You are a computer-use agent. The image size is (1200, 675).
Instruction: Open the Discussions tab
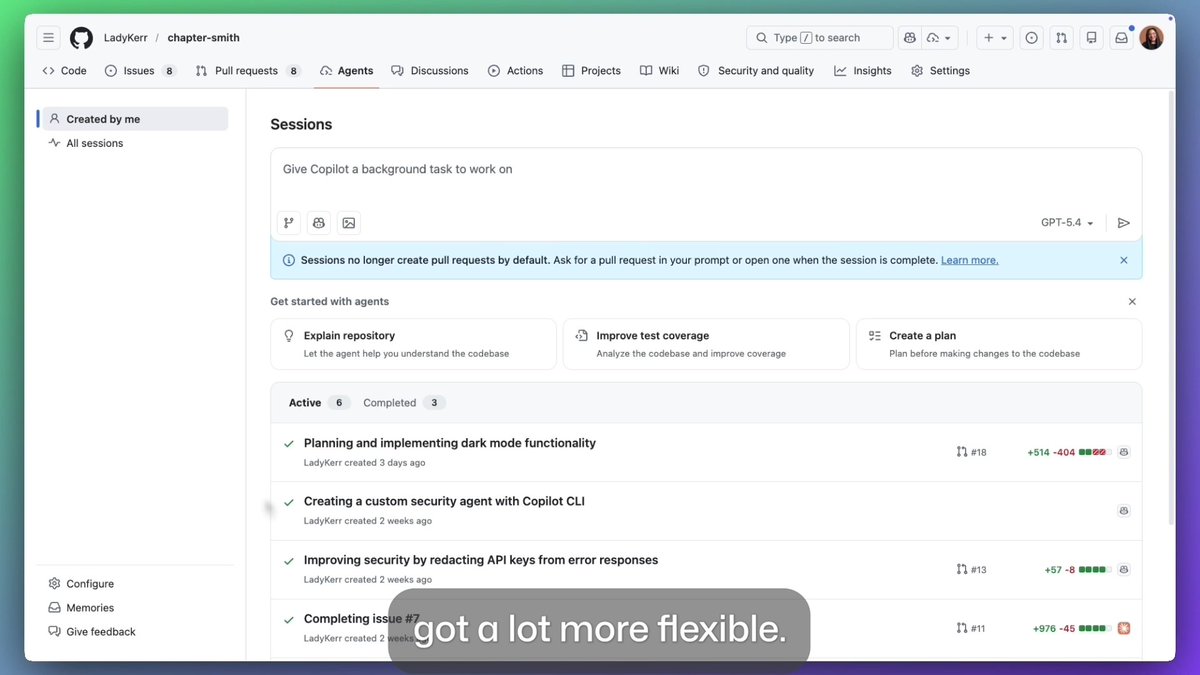430,71
